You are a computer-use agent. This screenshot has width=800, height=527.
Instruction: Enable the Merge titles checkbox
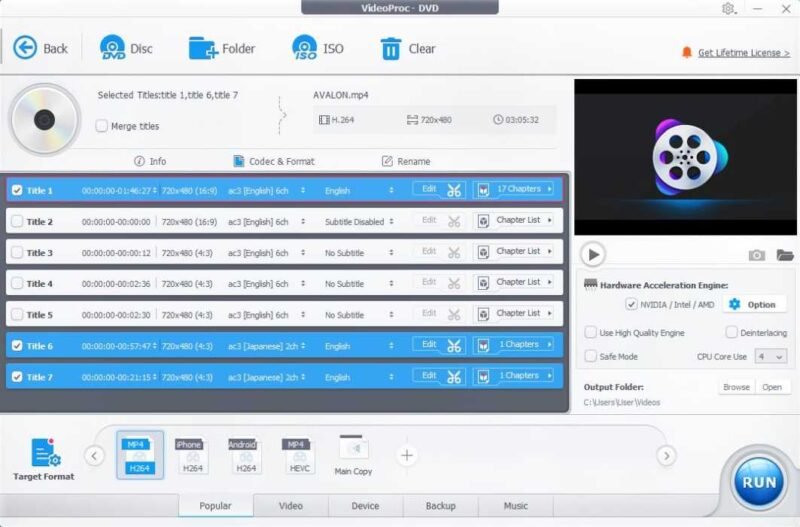pyautogui.click(x=102, y=126)
